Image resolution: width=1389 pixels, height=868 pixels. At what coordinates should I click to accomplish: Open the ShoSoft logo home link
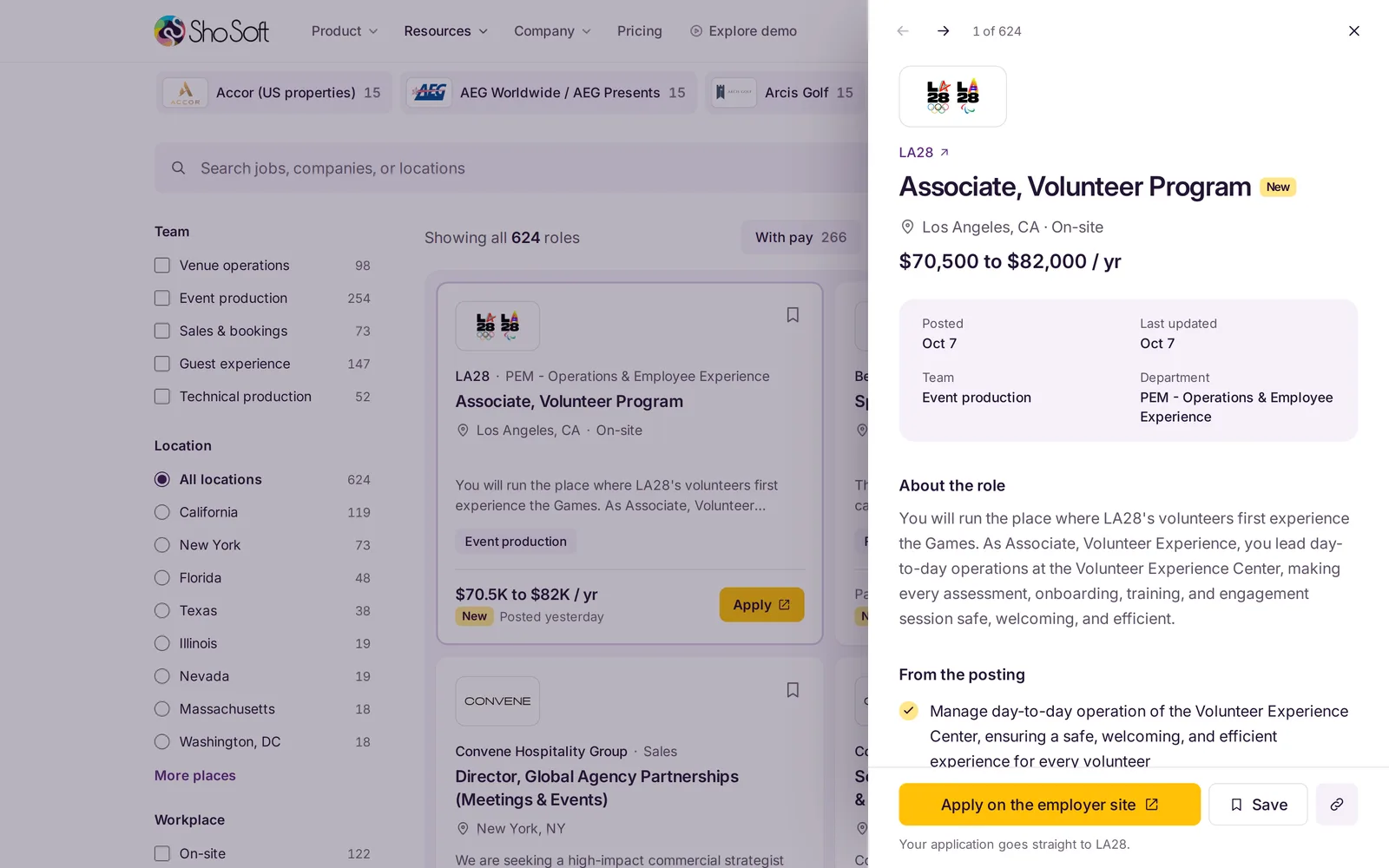tap(212, 31)
